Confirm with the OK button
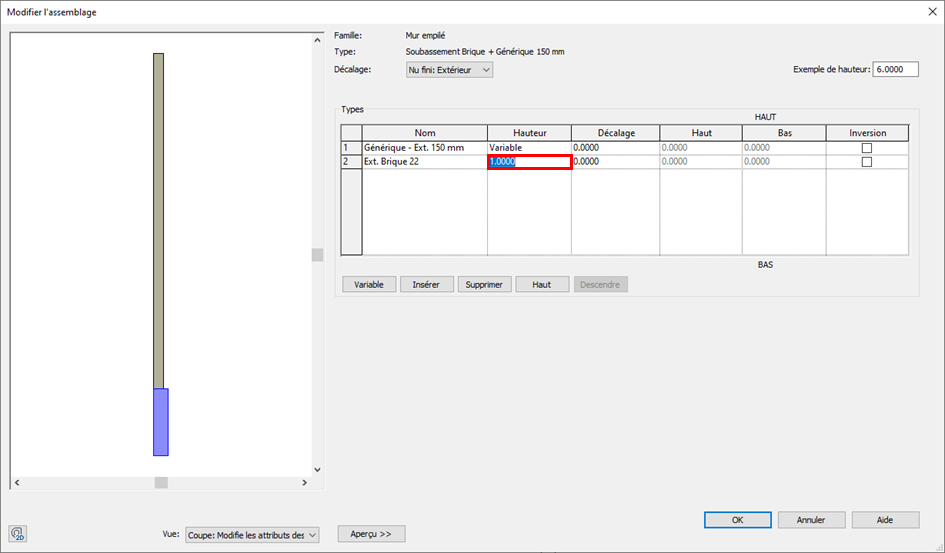Image resolution: width=945 pixels, height=553 pixels. click(737, 520)
